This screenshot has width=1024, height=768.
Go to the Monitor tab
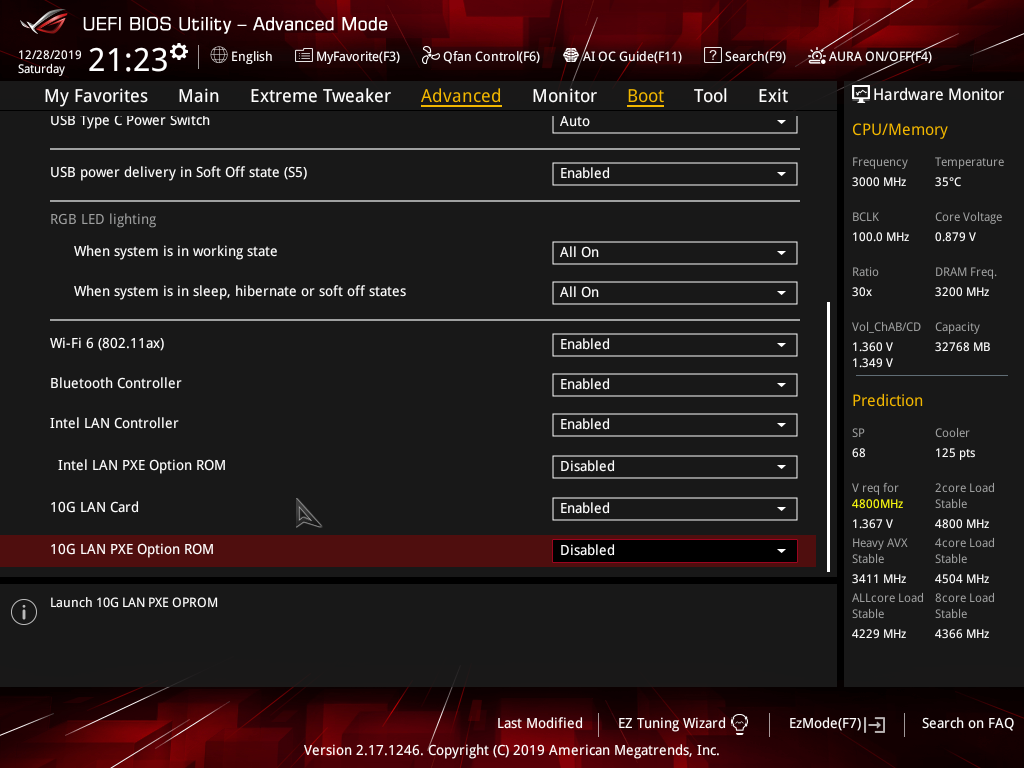(x=564, y=96)
